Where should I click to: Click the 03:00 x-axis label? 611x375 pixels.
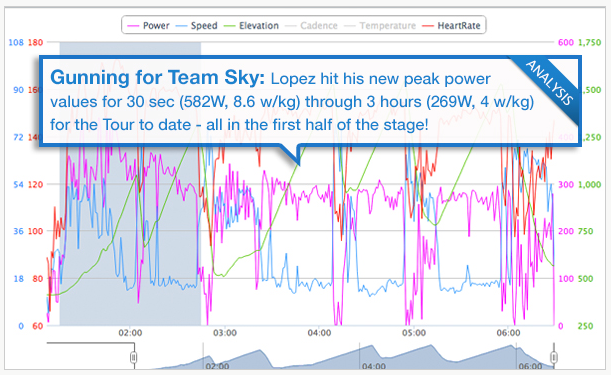click(225, 333)
